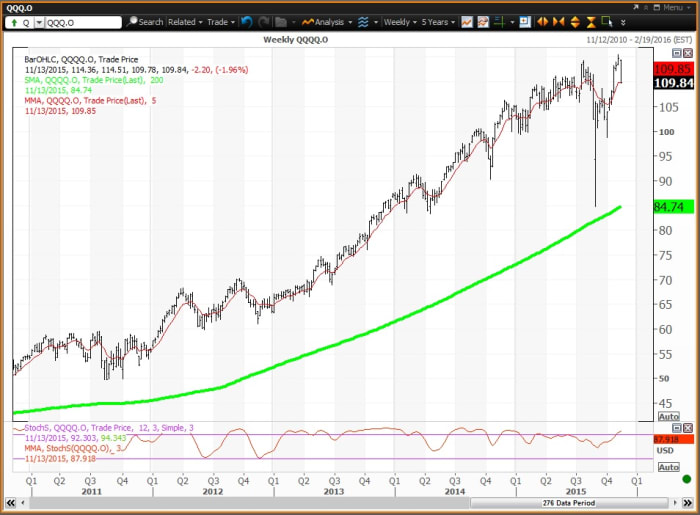
Task: Click the undo arrow icon
Action: pyautogui.click(x=246, y=21)
